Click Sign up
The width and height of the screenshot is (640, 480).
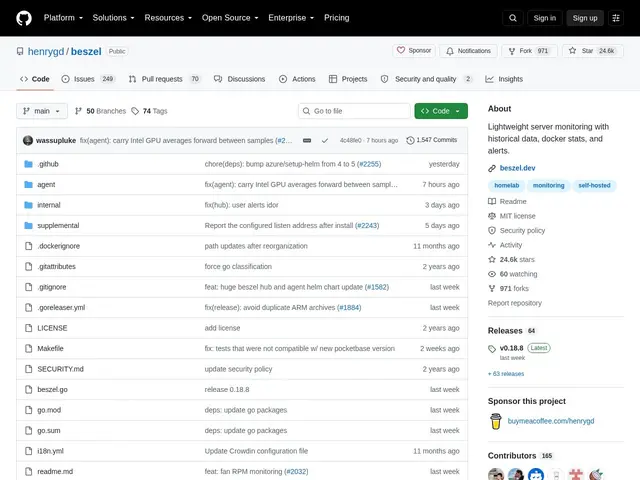tap(584, 18)
